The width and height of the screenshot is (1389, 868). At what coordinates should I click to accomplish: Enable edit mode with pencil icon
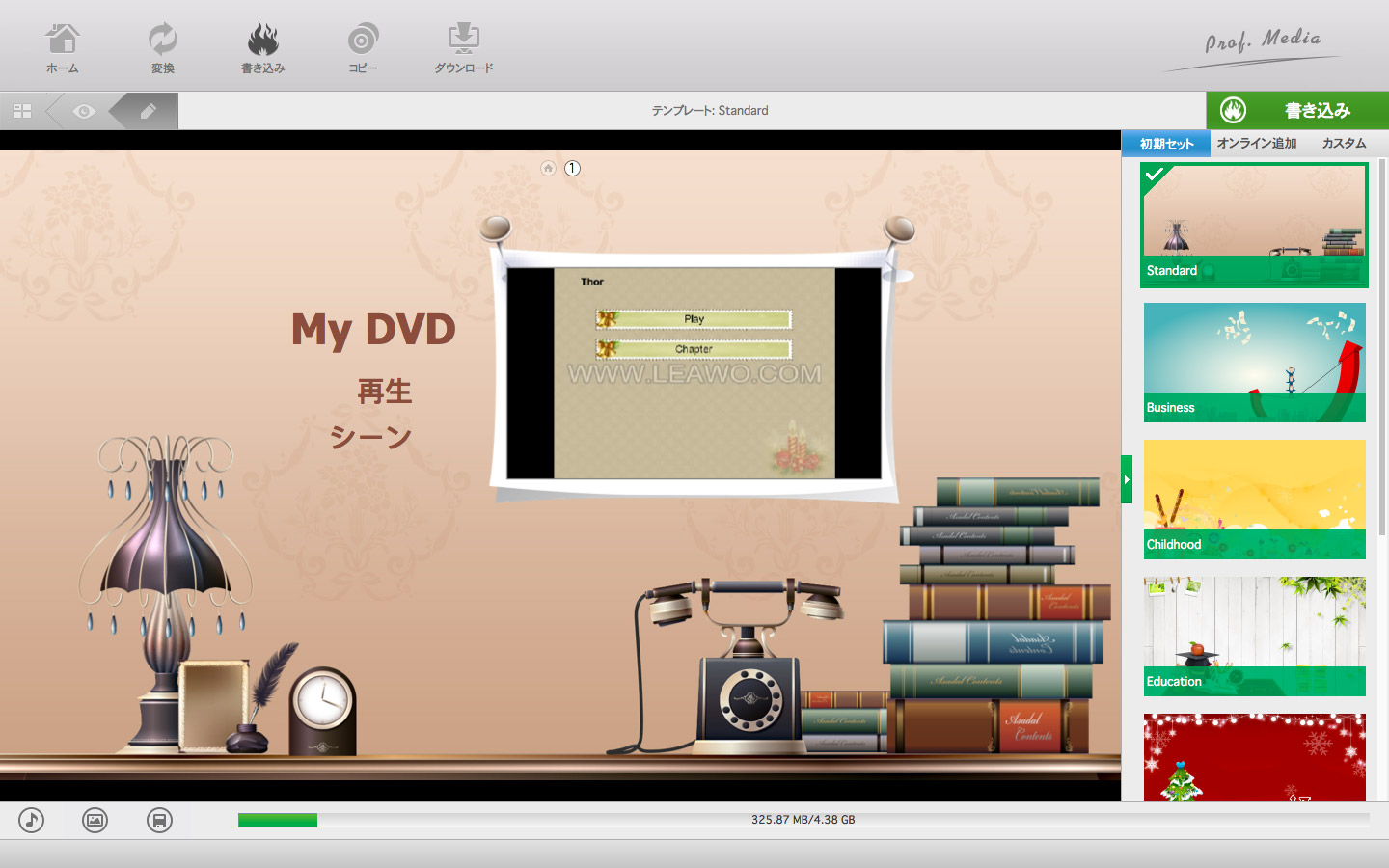coord(148,111)
